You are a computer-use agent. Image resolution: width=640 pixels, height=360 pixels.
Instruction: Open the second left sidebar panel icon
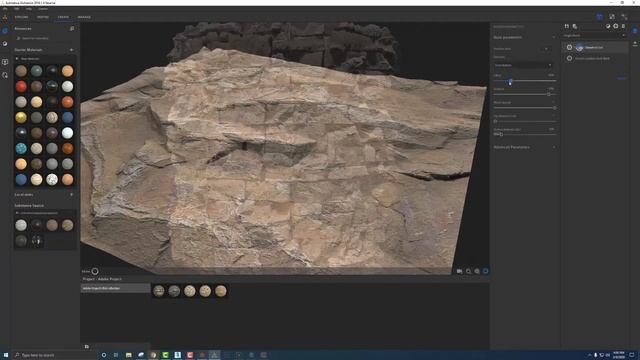(5, 44)
